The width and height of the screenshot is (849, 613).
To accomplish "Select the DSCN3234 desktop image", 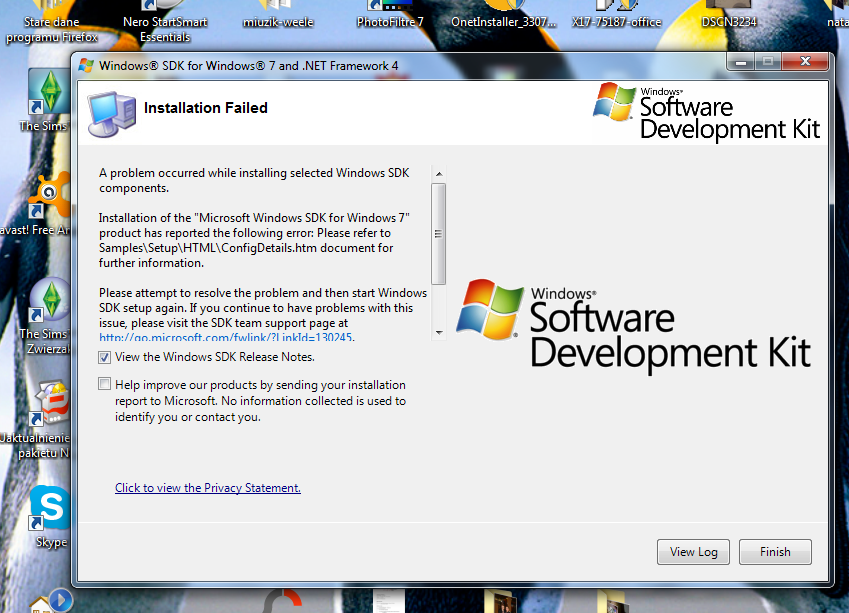I will click(x=729, y=15).
